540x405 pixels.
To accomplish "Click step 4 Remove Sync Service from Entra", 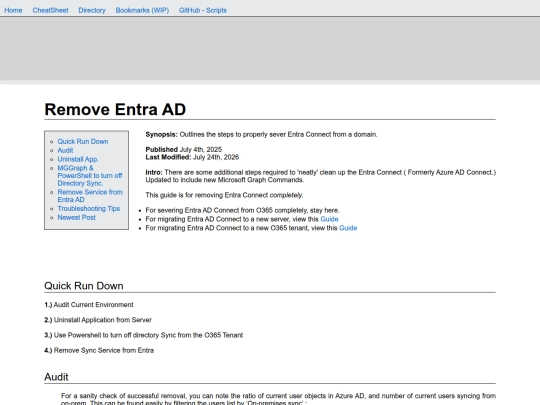I will pyautogui.click(x=99, y=350).
